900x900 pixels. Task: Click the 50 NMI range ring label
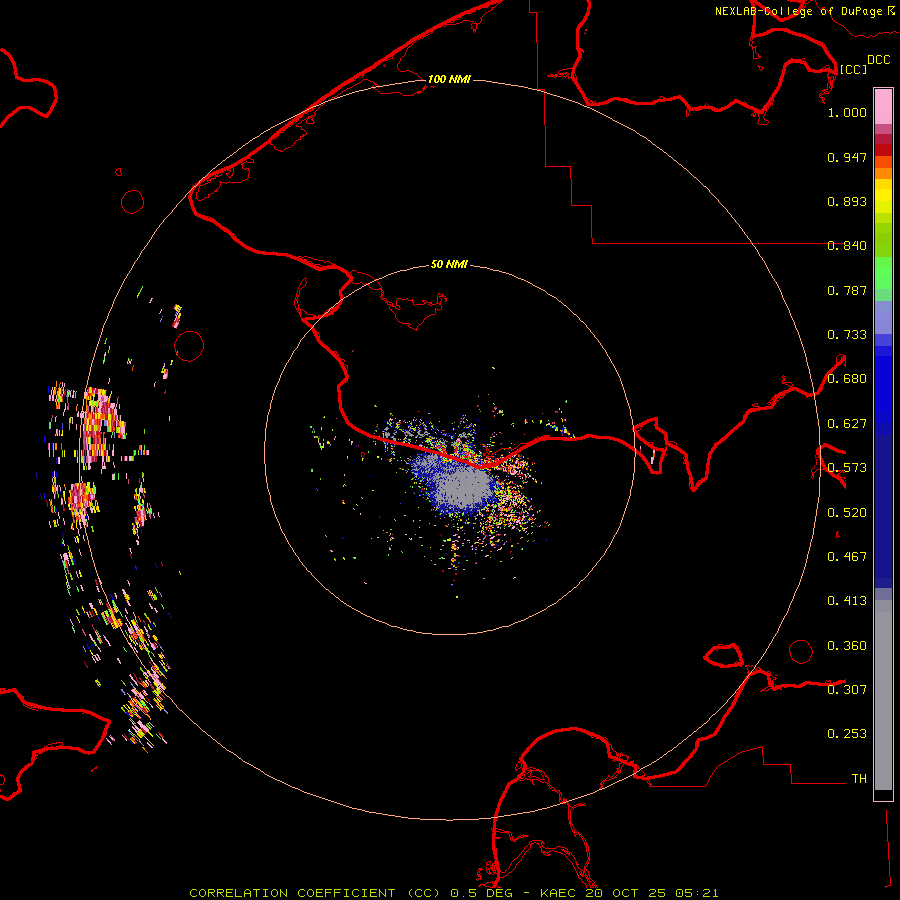[x=449, y=264]
